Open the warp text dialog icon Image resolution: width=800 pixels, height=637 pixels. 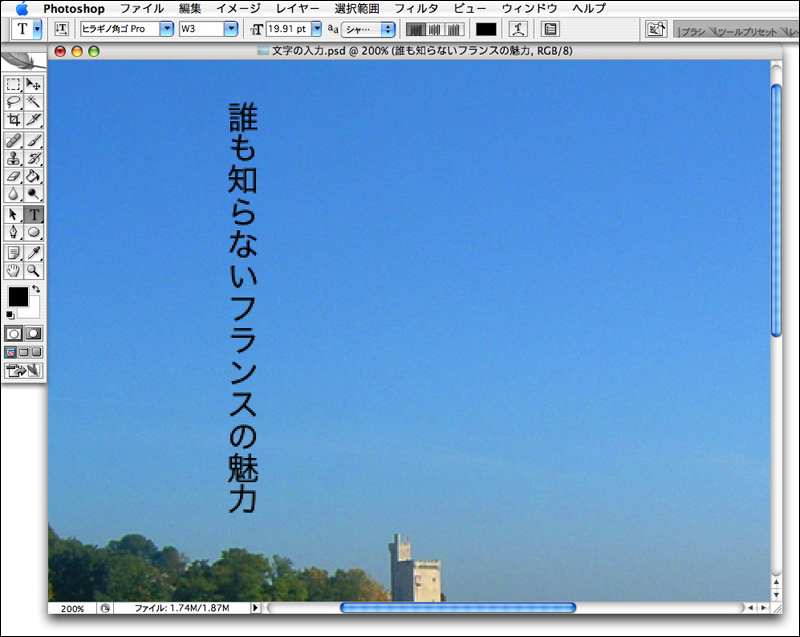pyautogui.click(x=518, y=29)
